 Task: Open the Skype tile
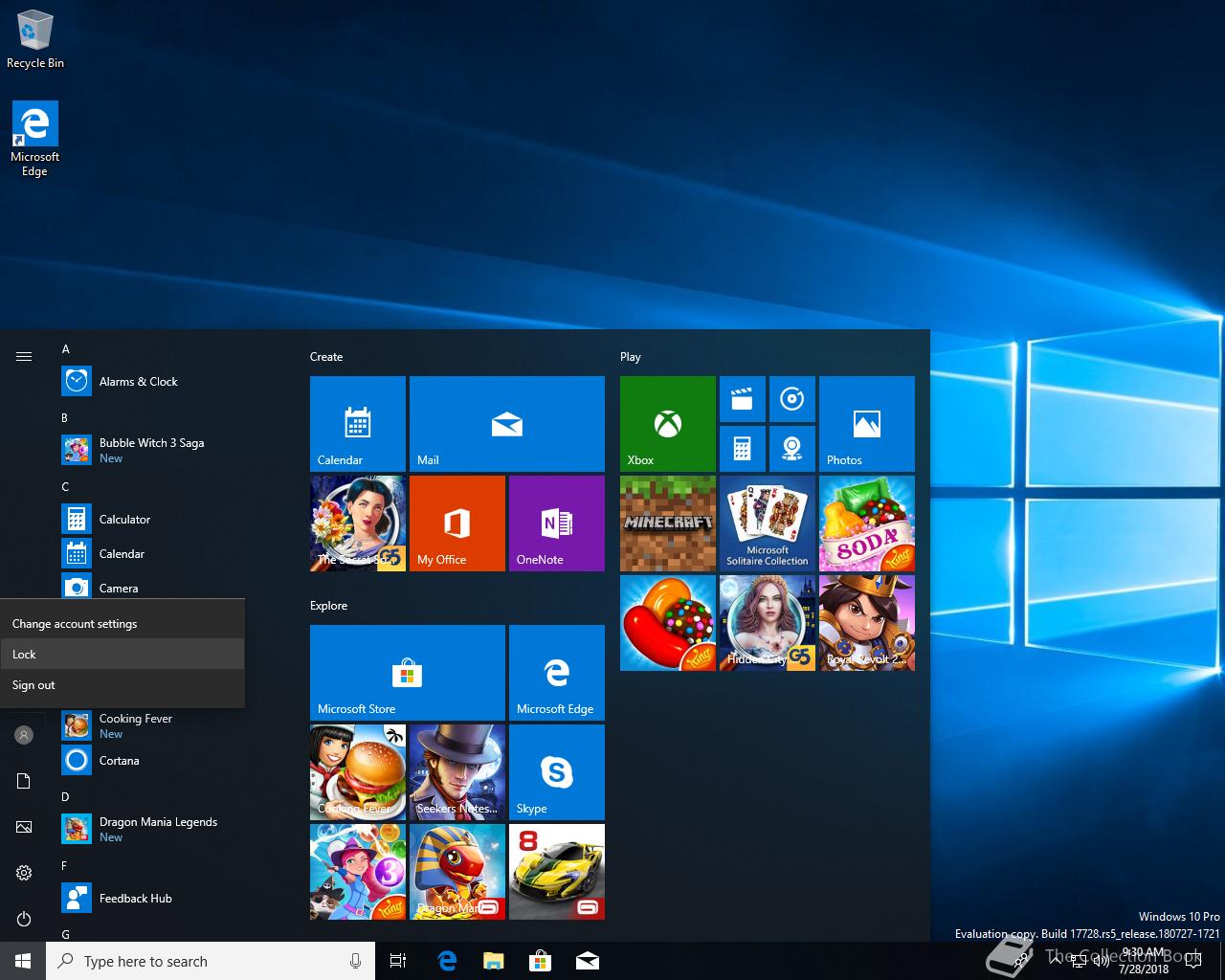pos(557,772)
